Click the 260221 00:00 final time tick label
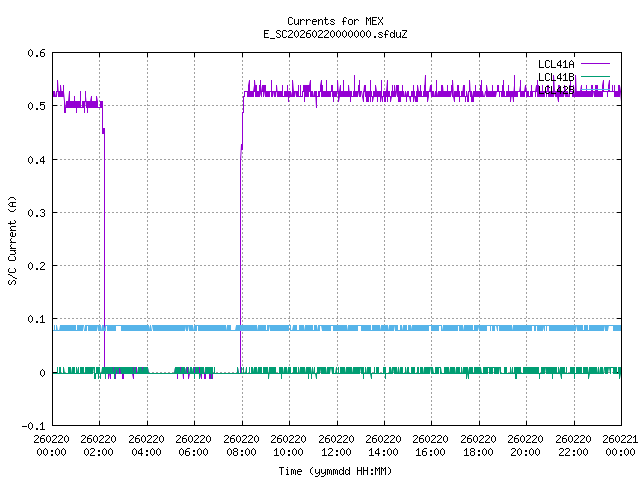This screenshot has width=640, height=480. click(x=620, y=444)
